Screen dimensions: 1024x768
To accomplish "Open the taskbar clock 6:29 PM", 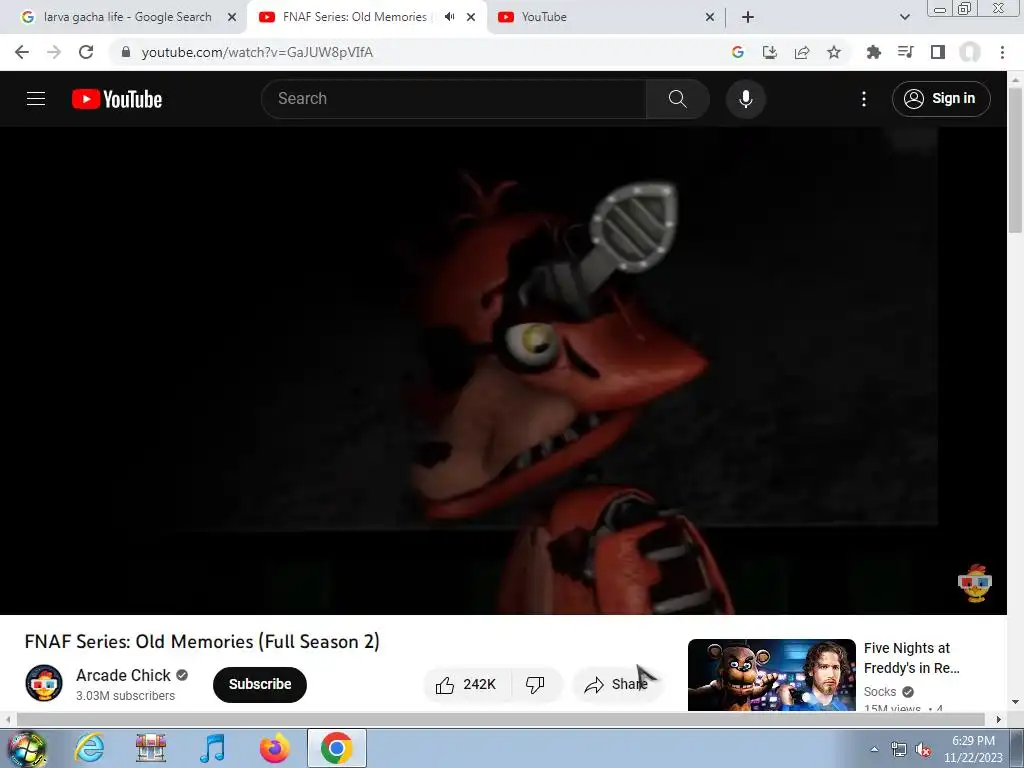I will tap(973, 749).
